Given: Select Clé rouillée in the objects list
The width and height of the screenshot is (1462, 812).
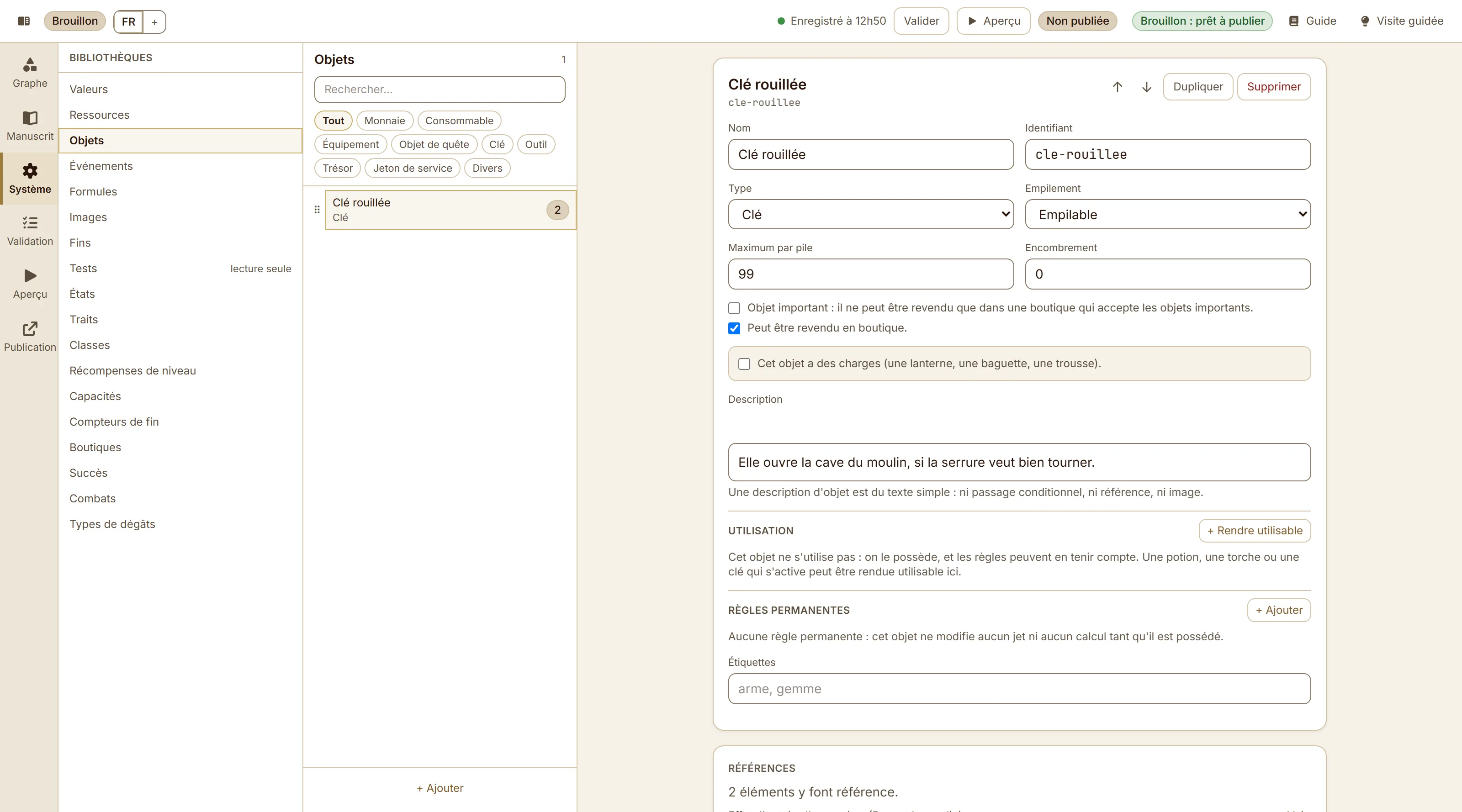Looking at the screenshot, I should [450, 210].
